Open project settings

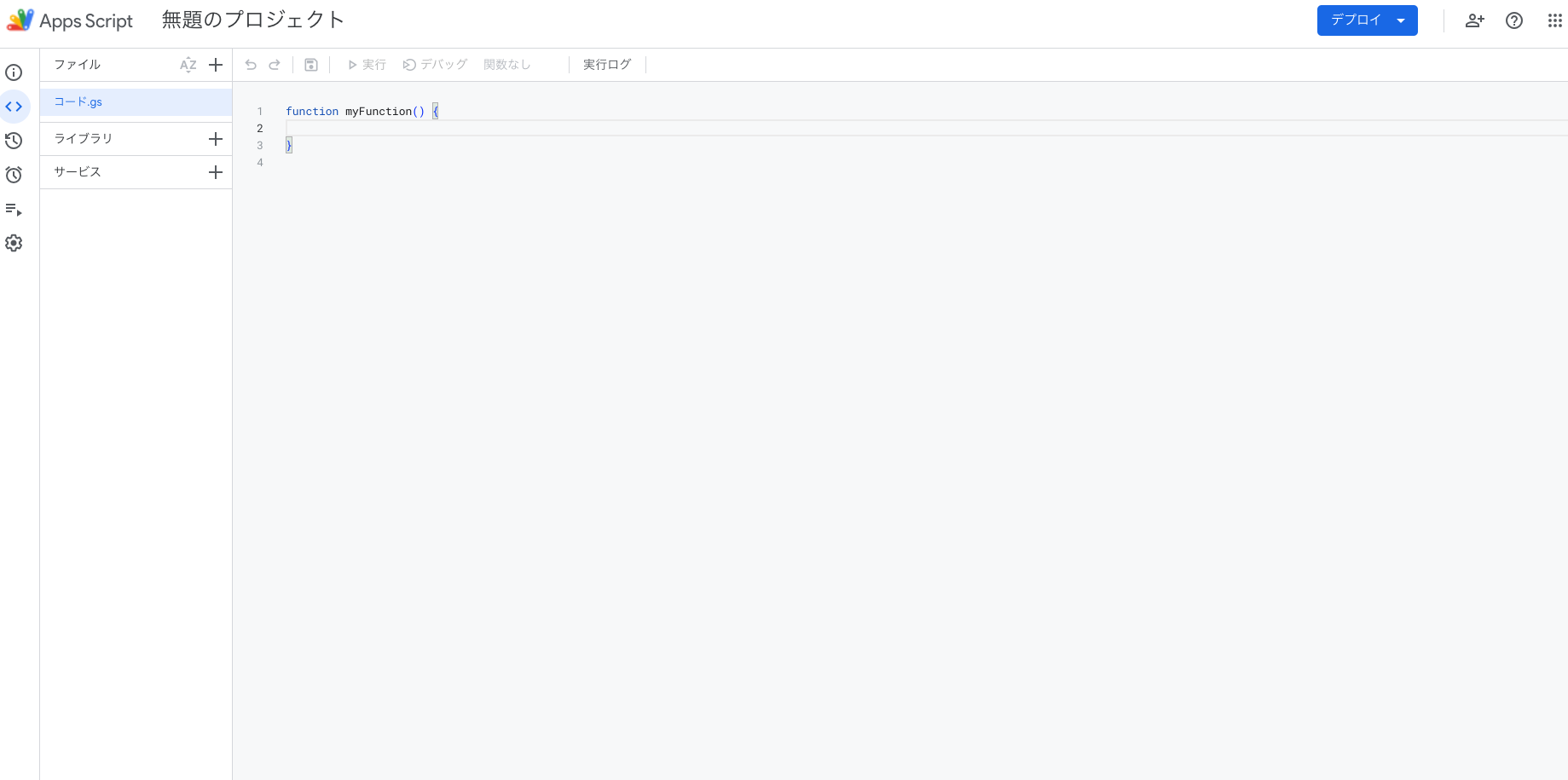coord(14,243)
